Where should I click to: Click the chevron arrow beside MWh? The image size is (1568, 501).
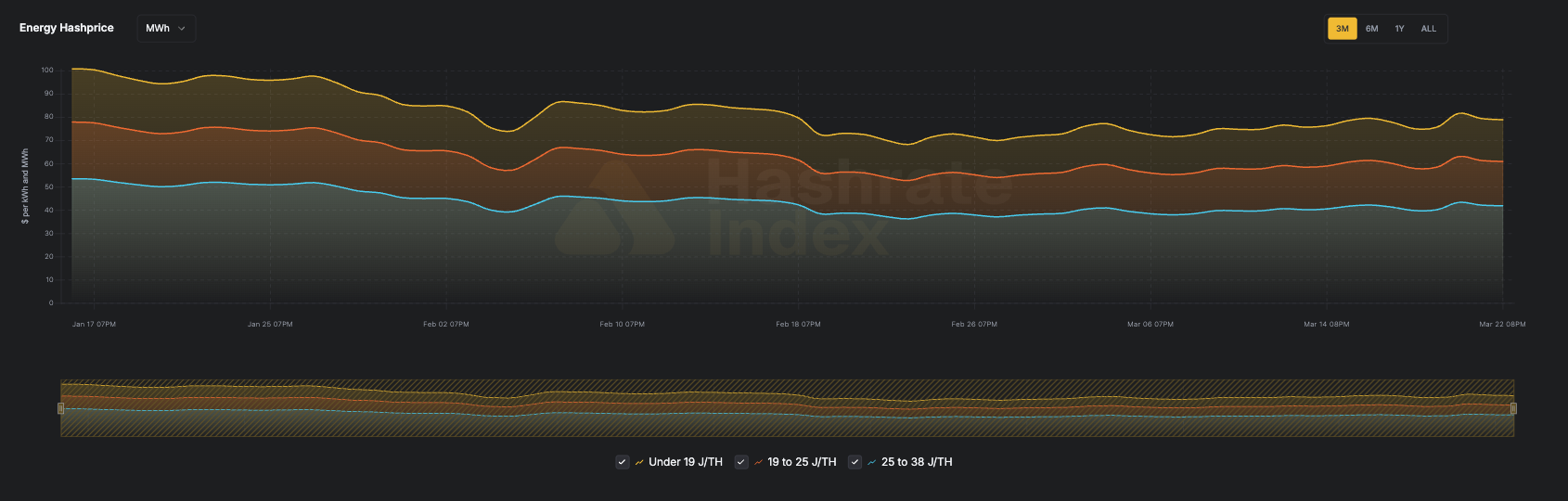pos(182,29)
